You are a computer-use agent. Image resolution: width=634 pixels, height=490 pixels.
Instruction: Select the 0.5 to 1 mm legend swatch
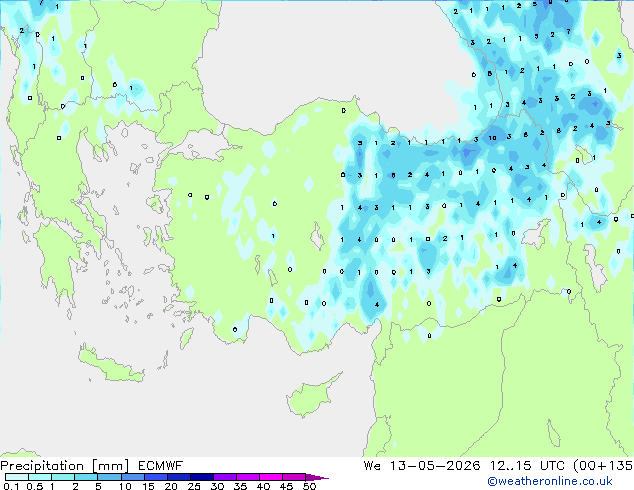40,477
